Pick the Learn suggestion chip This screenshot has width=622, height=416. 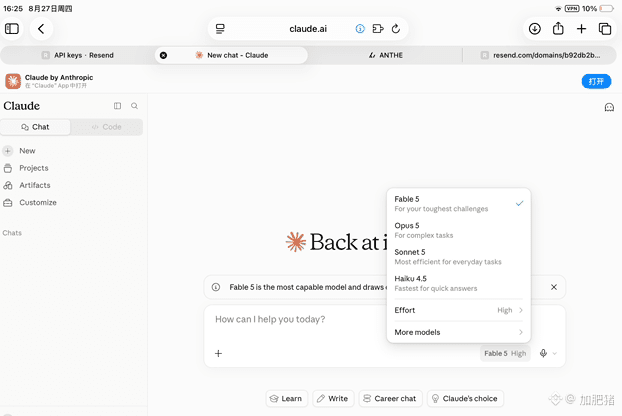coord(286,399)
